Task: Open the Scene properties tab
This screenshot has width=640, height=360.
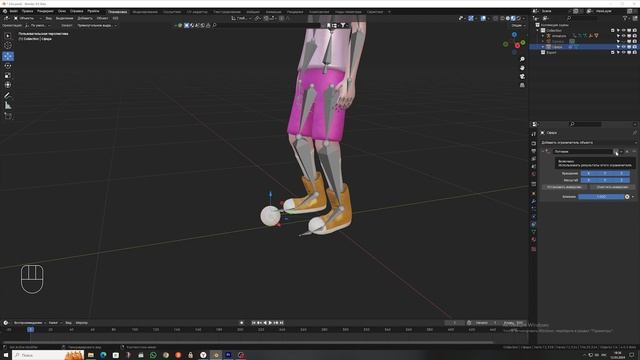Action: [533, 167]
